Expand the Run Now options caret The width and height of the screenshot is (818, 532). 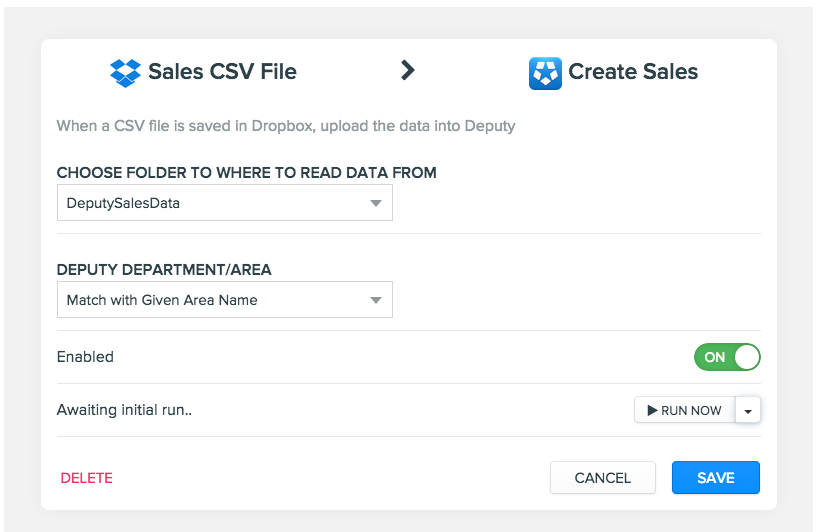click(748, 410)
